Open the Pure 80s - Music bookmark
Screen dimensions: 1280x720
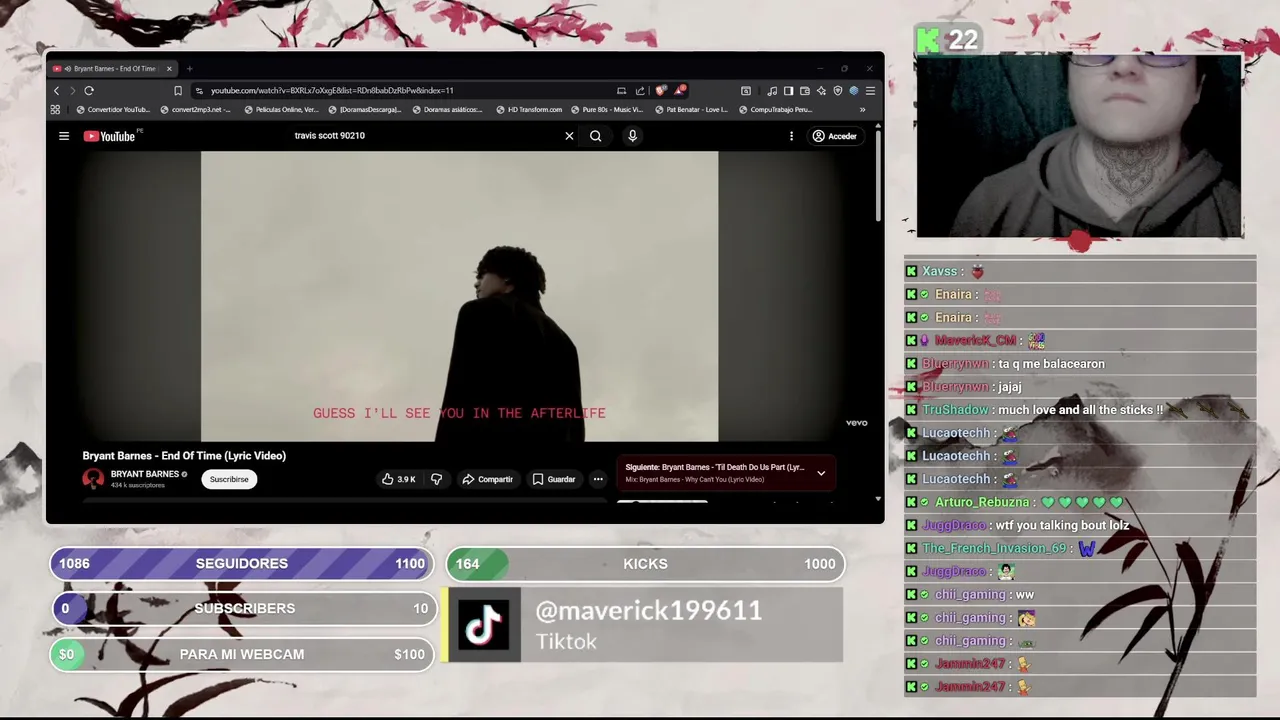[607, 110]
